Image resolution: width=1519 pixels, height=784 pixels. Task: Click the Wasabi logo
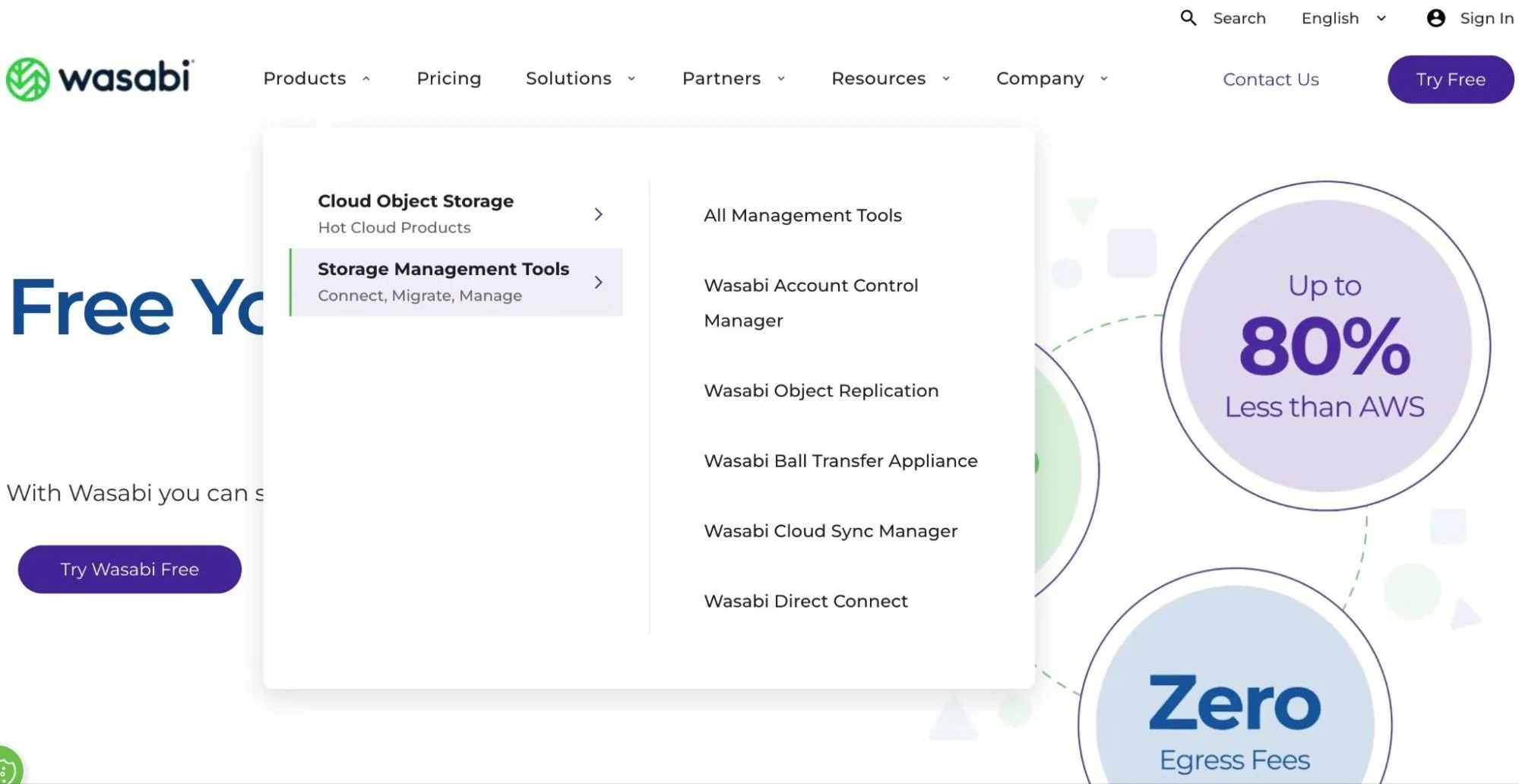[x=100, y=79]
